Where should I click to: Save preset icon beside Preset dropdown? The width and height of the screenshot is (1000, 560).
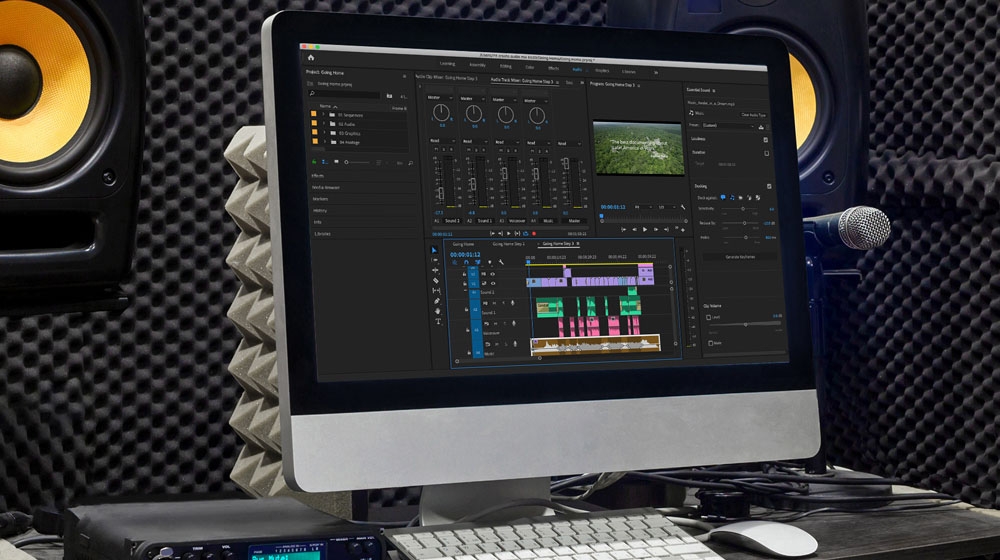761,127
